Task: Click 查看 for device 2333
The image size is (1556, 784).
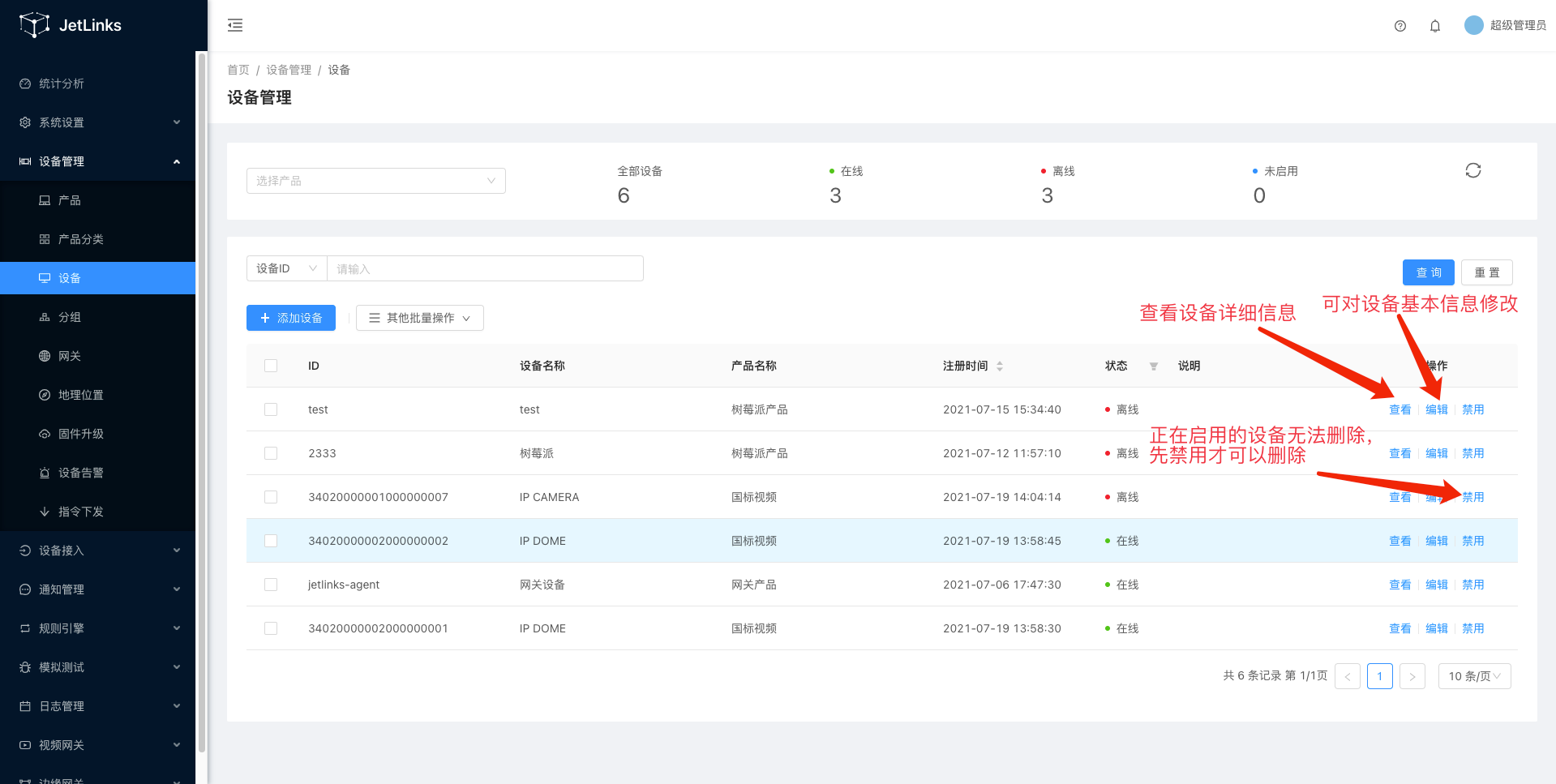Action: click(1400, 453)
